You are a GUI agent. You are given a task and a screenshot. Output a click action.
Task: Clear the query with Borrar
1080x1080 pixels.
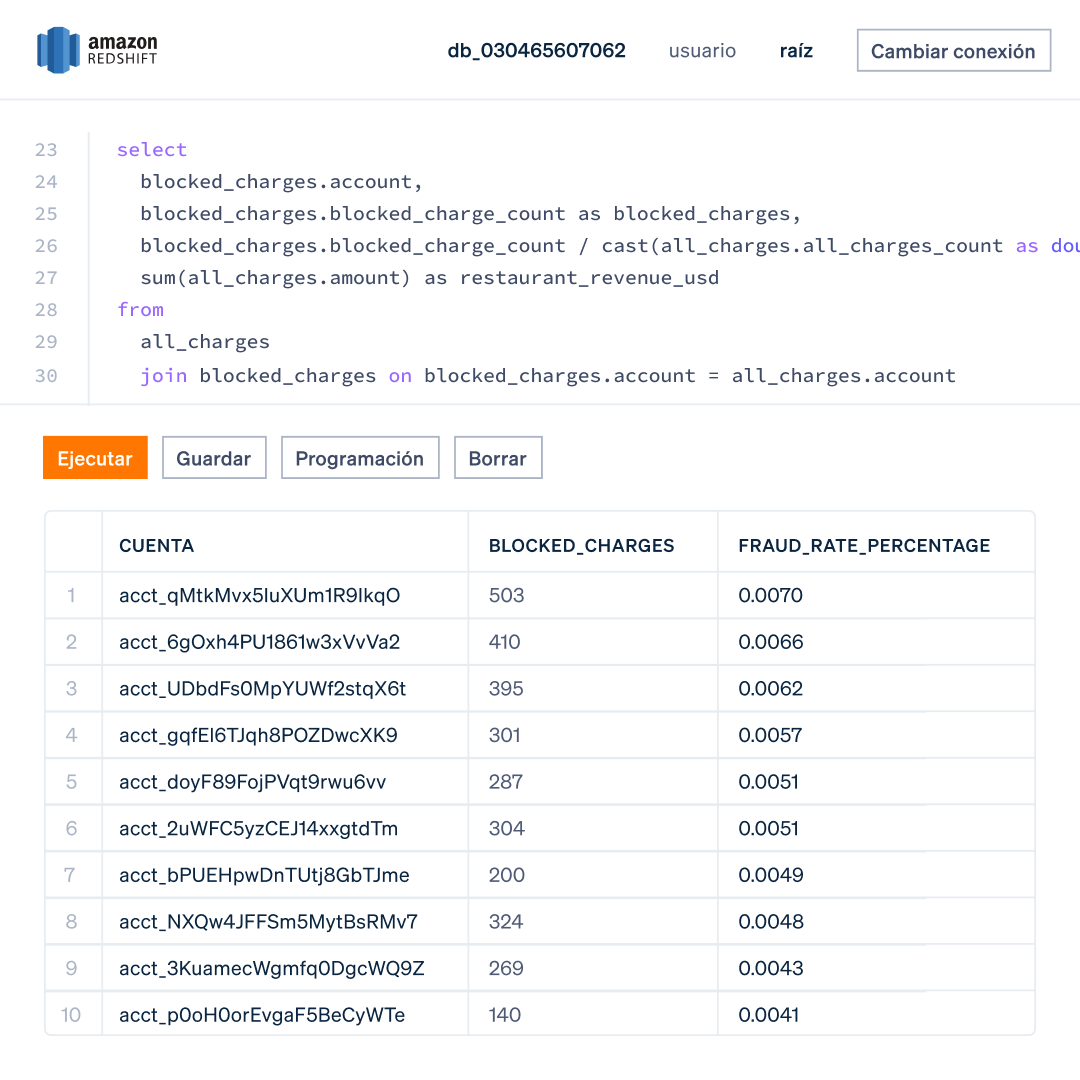click(x=498, y=457)
